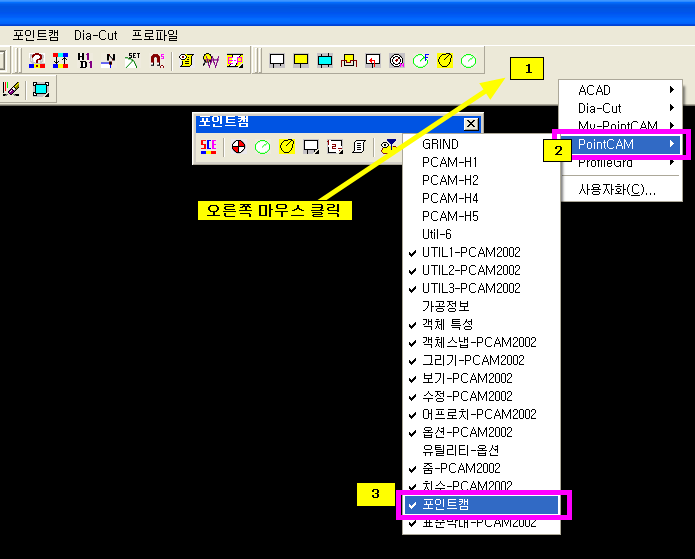Enable the 가공정보 toolbar entry
The height and width of the screenshot is (559, 695).
[481, 306]
